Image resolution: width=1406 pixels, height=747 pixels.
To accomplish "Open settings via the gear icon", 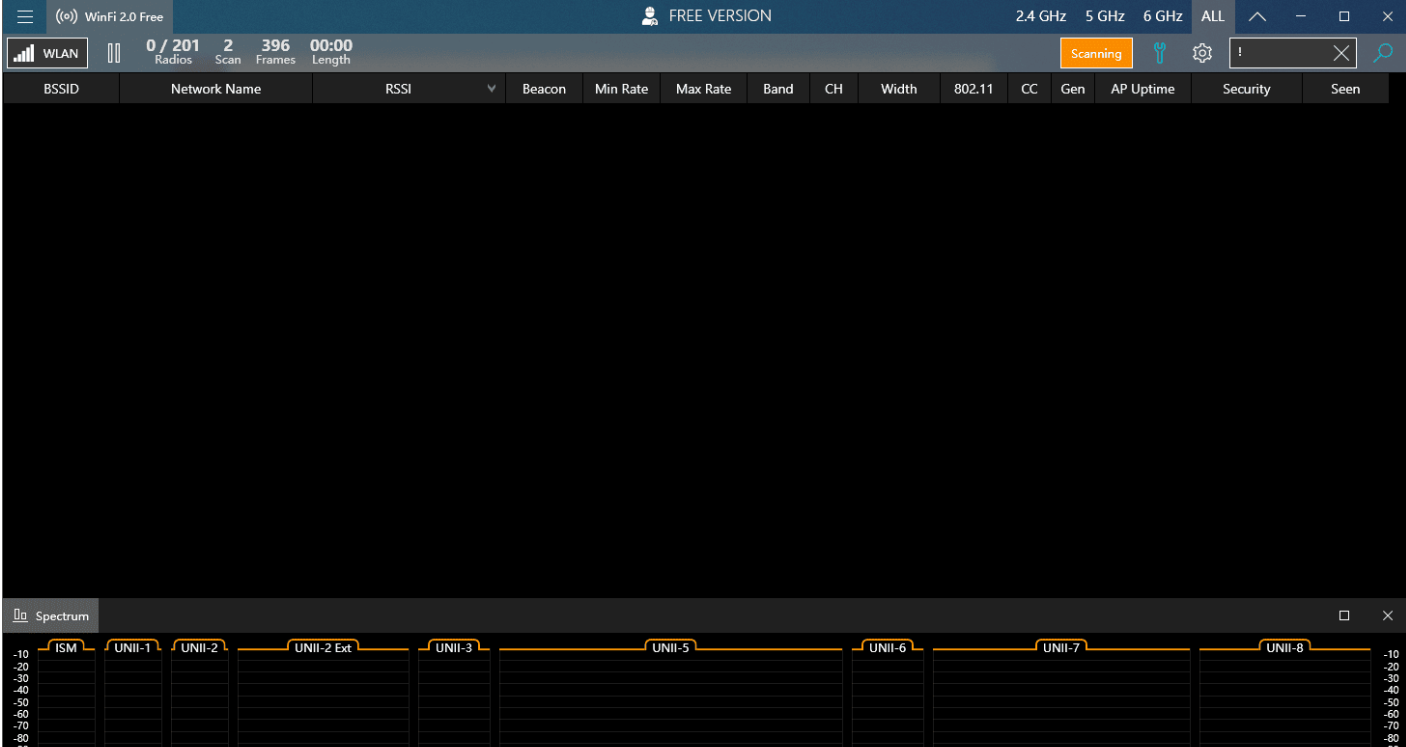I will 1203,53.
